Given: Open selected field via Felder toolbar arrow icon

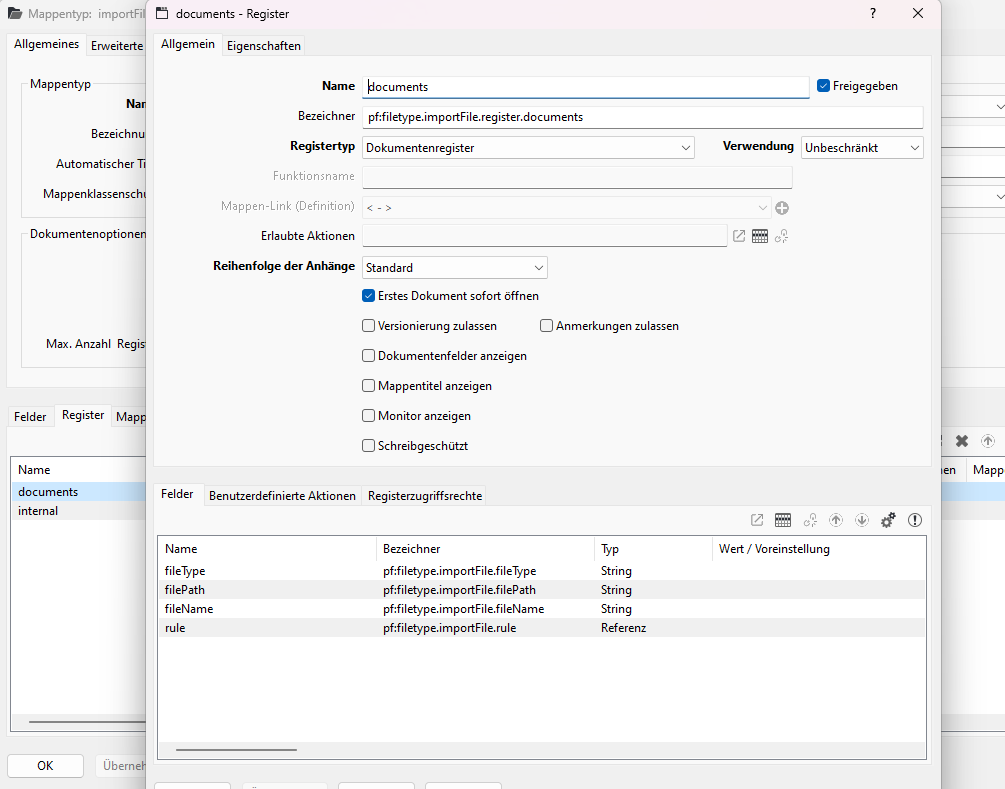Looking at the screenshot, I should pos(757,520).
